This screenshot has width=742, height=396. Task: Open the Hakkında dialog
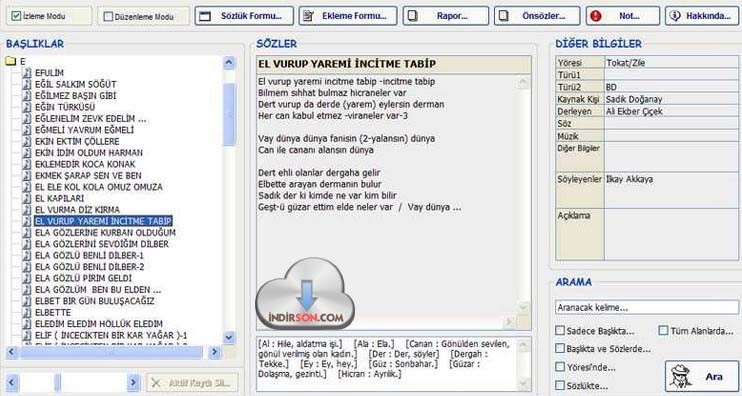pyautogui.click(x=701, y=16)
